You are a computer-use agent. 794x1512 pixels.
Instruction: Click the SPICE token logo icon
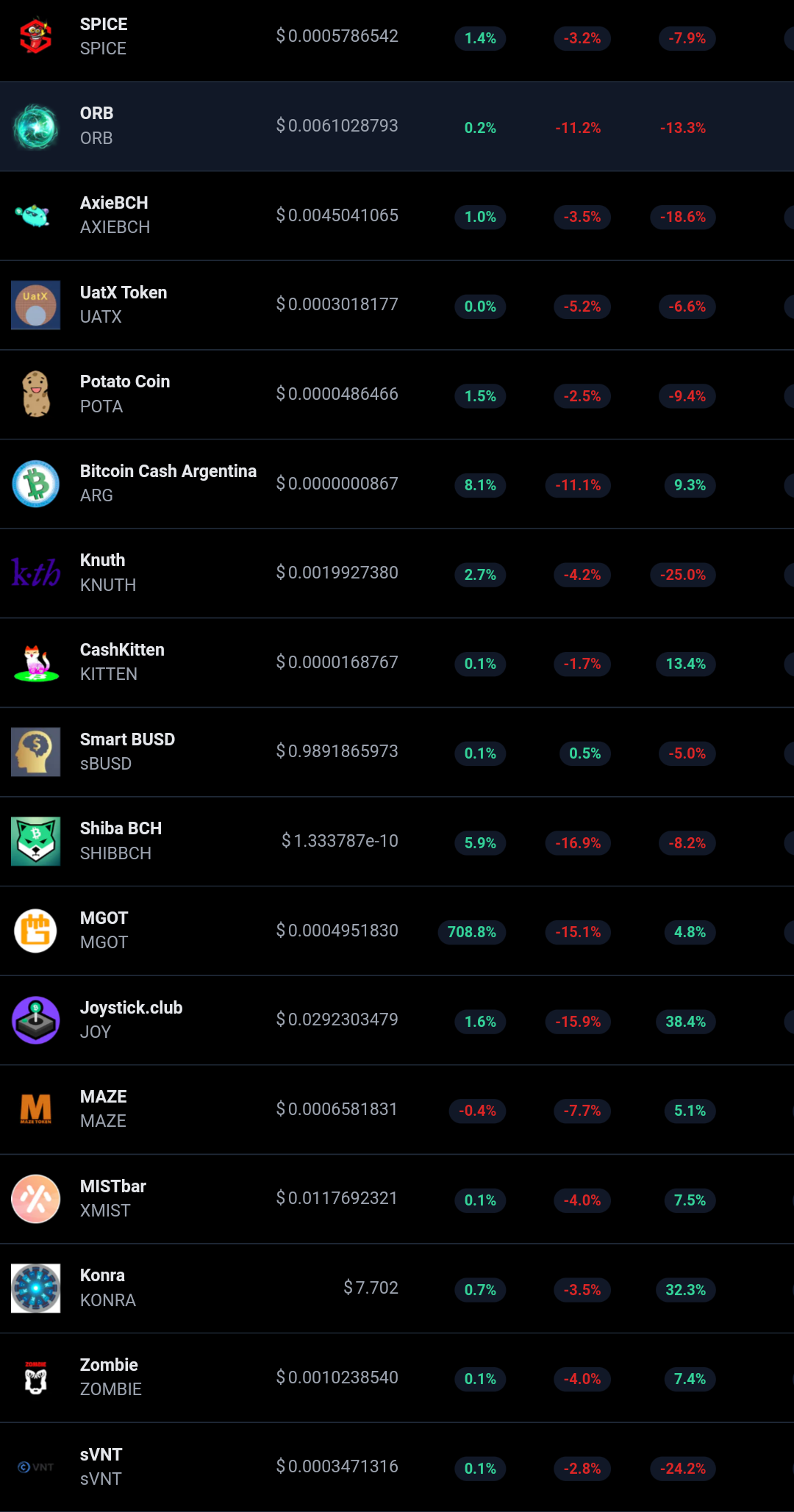coord(35,36)
